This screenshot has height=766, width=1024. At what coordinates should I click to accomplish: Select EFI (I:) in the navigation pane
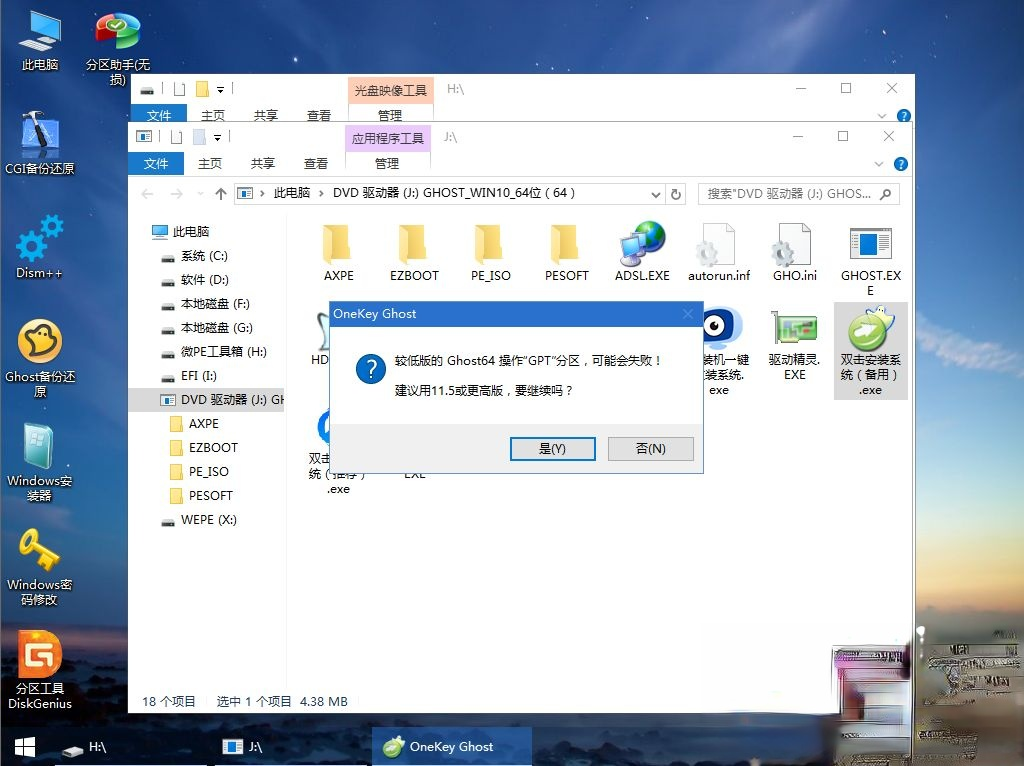(x=199, y=375)
